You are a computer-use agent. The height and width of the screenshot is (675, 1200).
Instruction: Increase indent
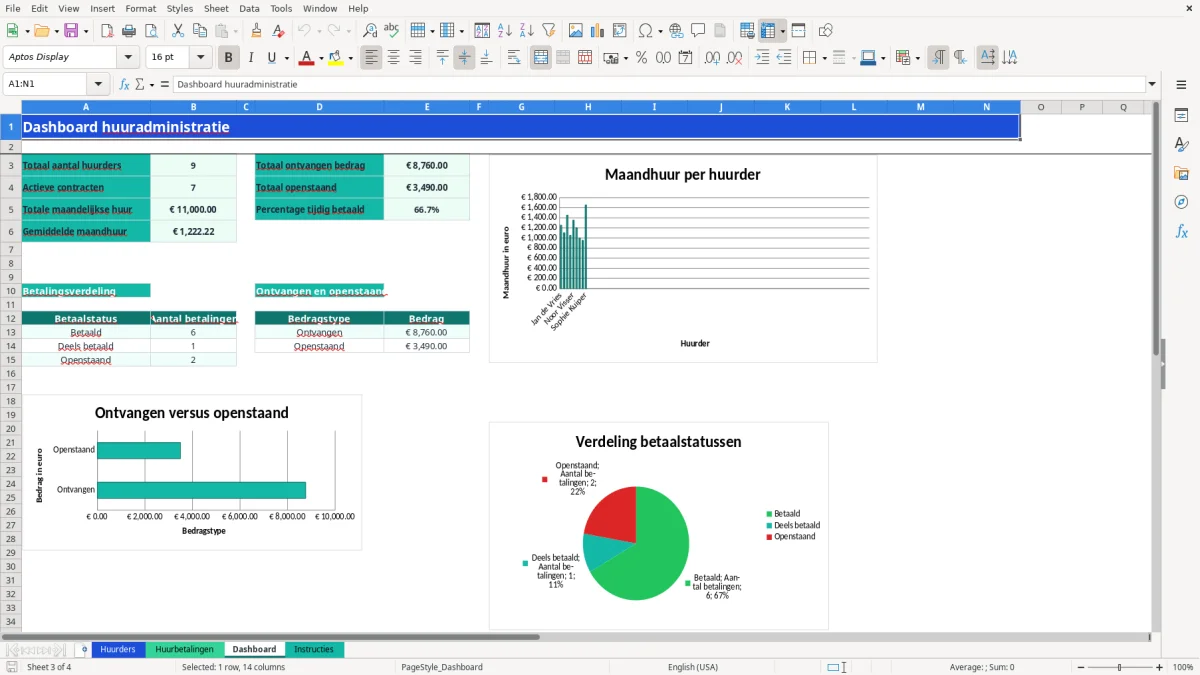point(762,58)
